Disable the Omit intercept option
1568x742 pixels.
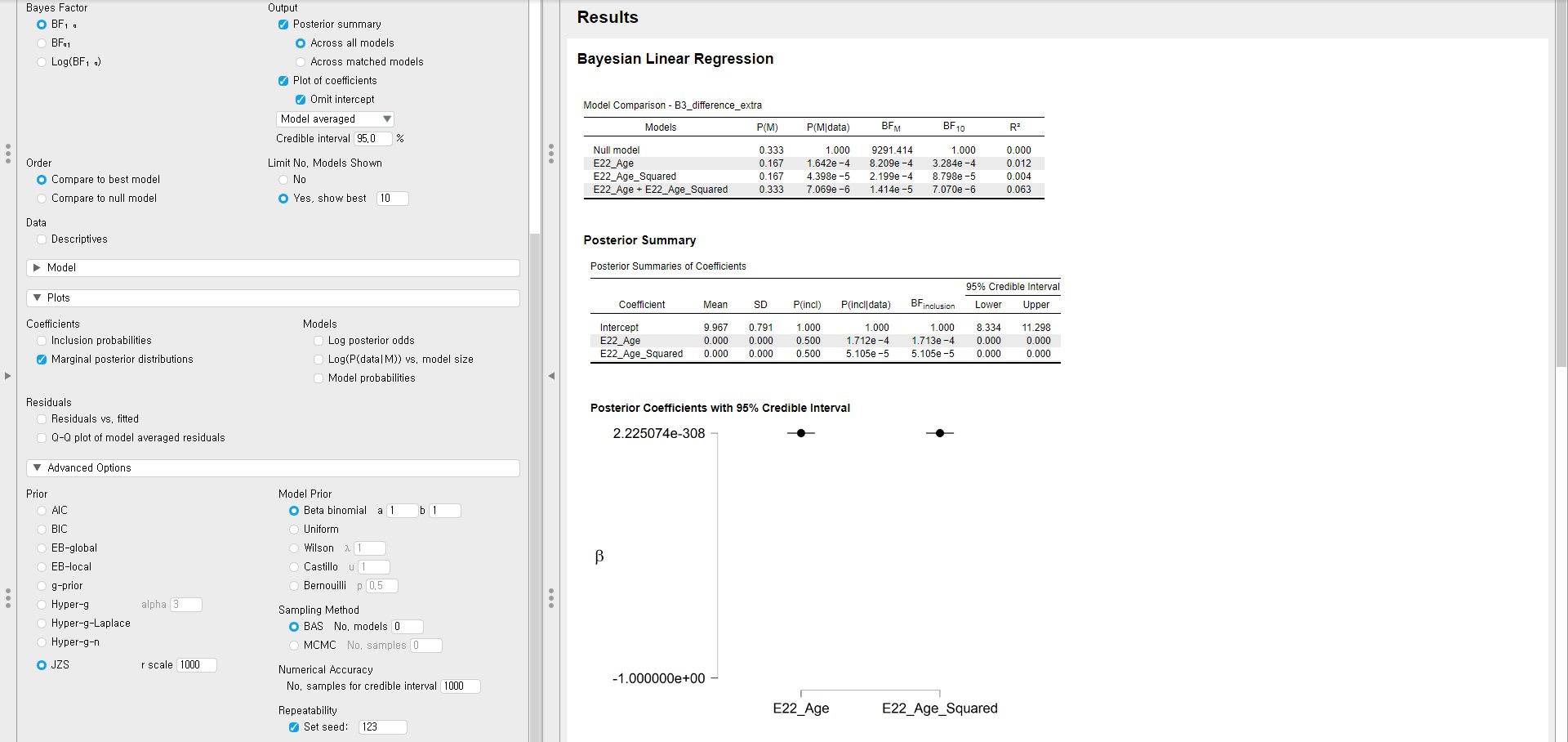coord(301,100)
